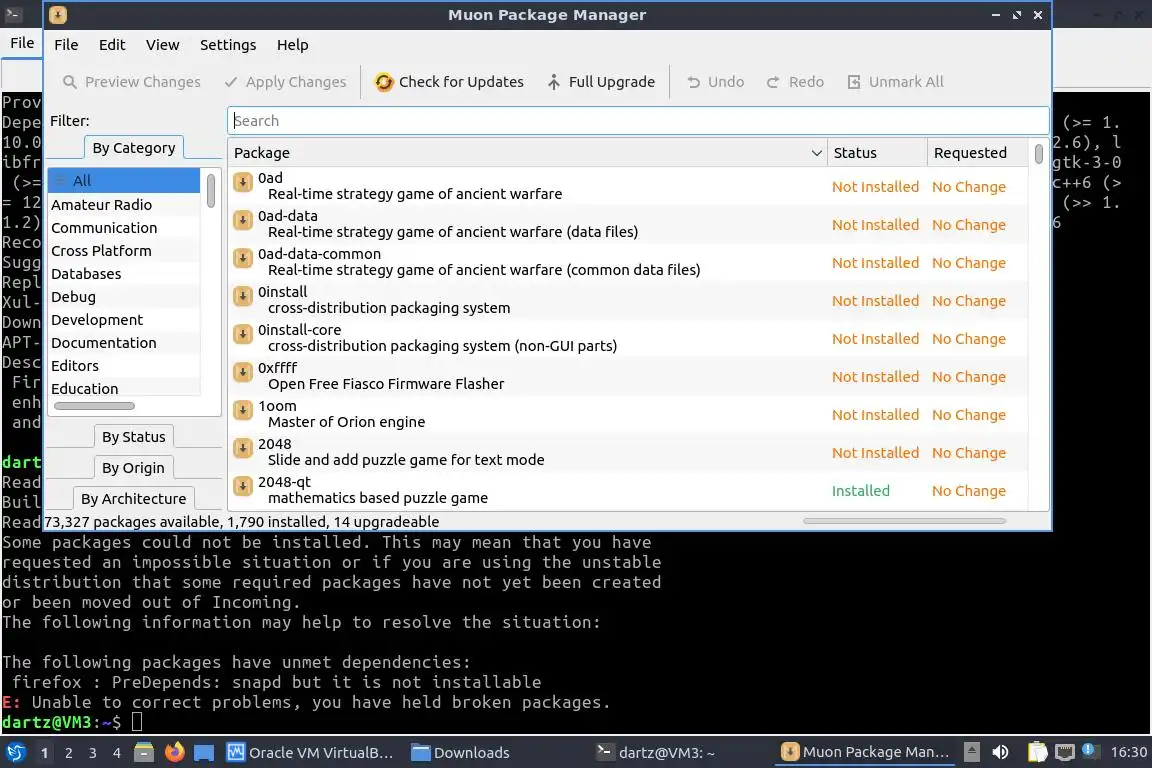The width and height of the screenshot is (1152, 768).
Task: Click the 1oom package icon
Action: point(243,410)
